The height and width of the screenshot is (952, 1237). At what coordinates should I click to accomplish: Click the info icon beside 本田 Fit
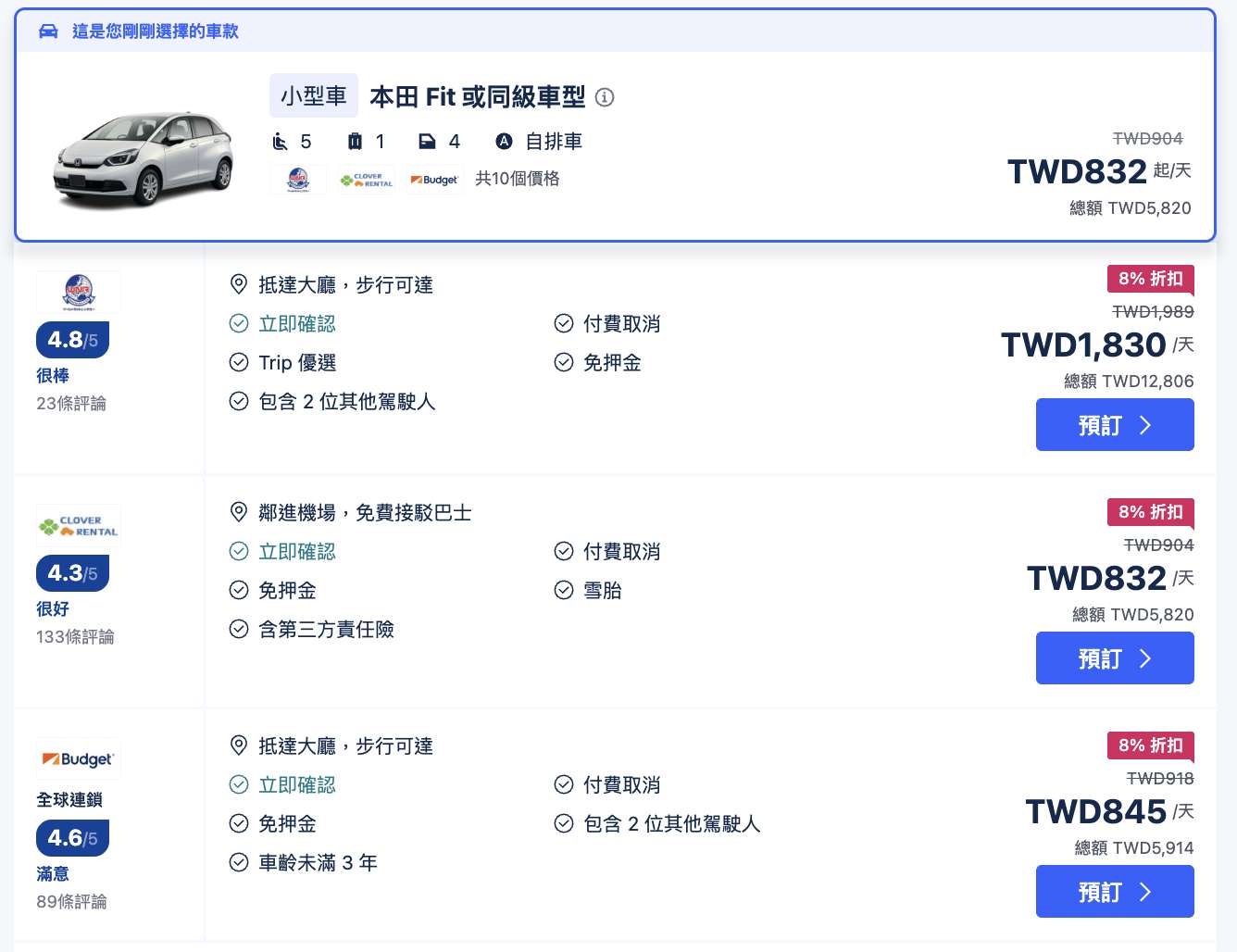(x=605, y=97)
